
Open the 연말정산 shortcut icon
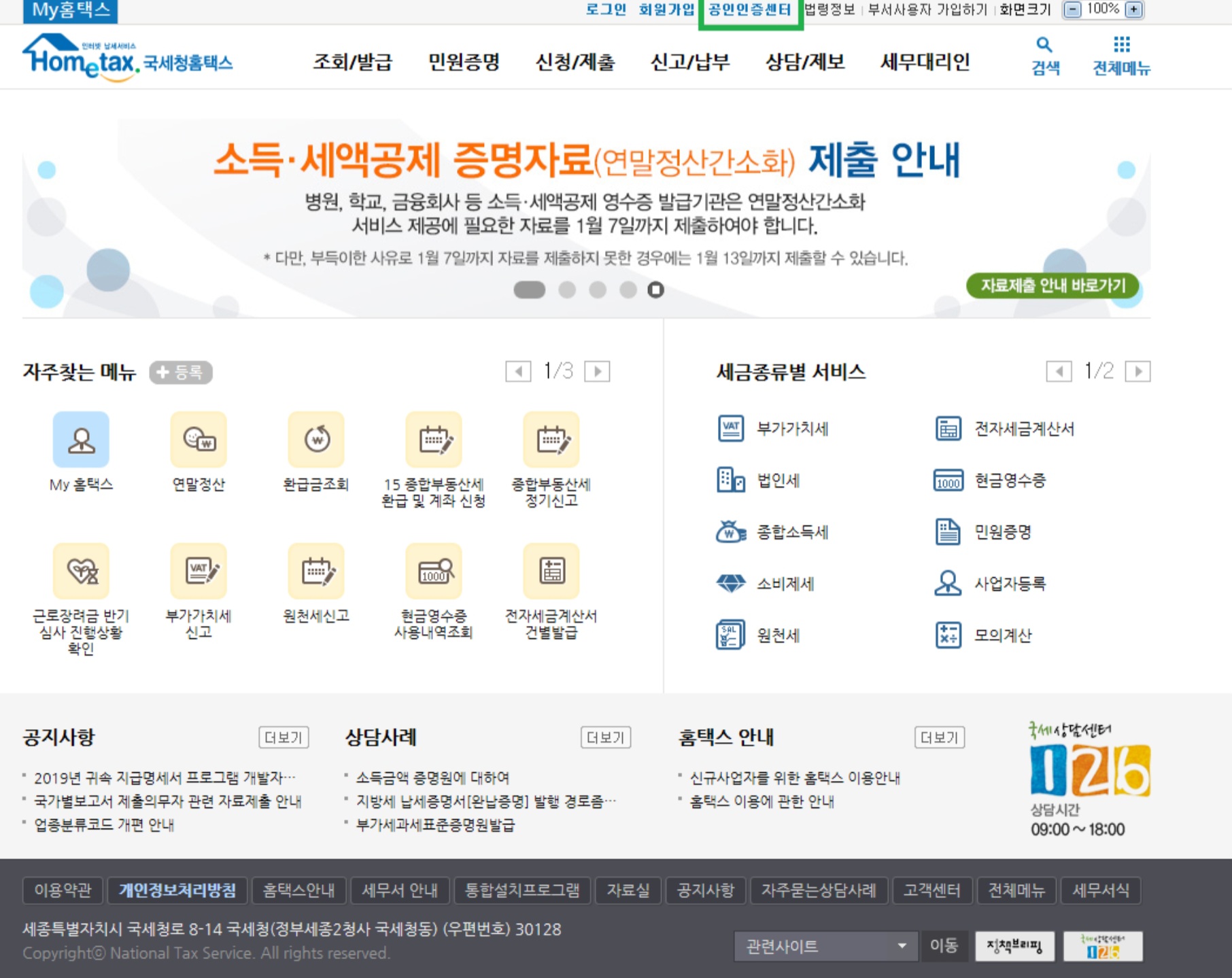[x=199, y=439]
